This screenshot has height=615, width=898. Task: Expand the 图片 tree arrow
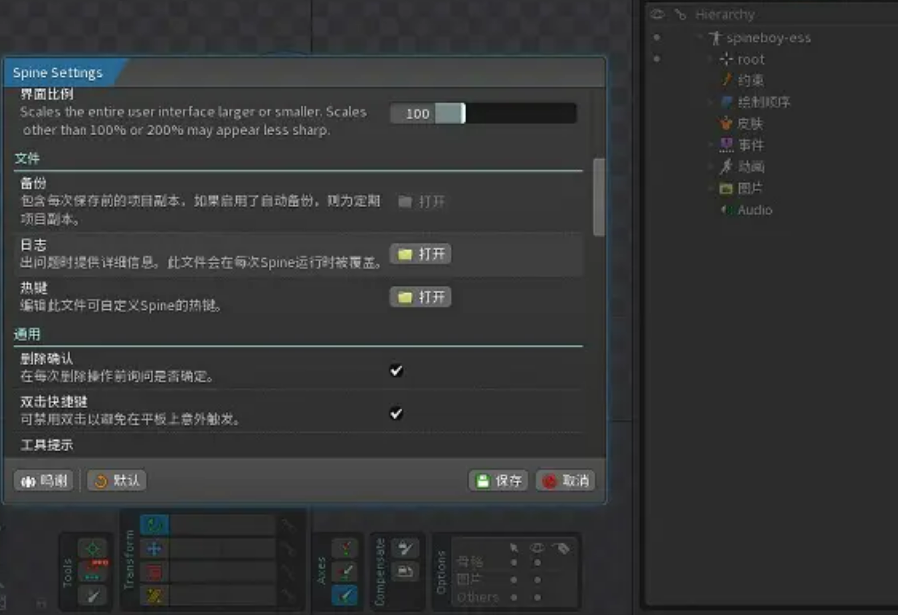coord(711,188)
